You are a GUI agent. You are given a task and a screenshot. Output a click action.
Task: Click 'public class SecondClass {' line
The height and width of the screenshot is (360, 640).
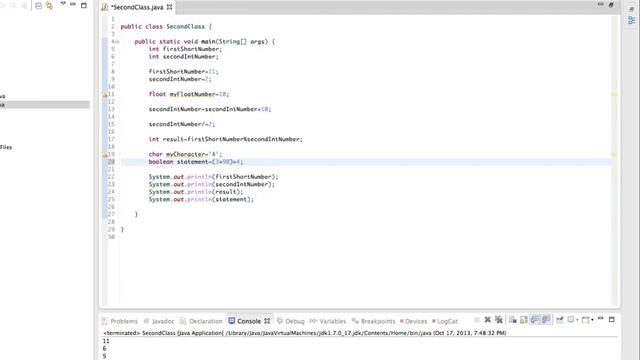tap(166, 27)
